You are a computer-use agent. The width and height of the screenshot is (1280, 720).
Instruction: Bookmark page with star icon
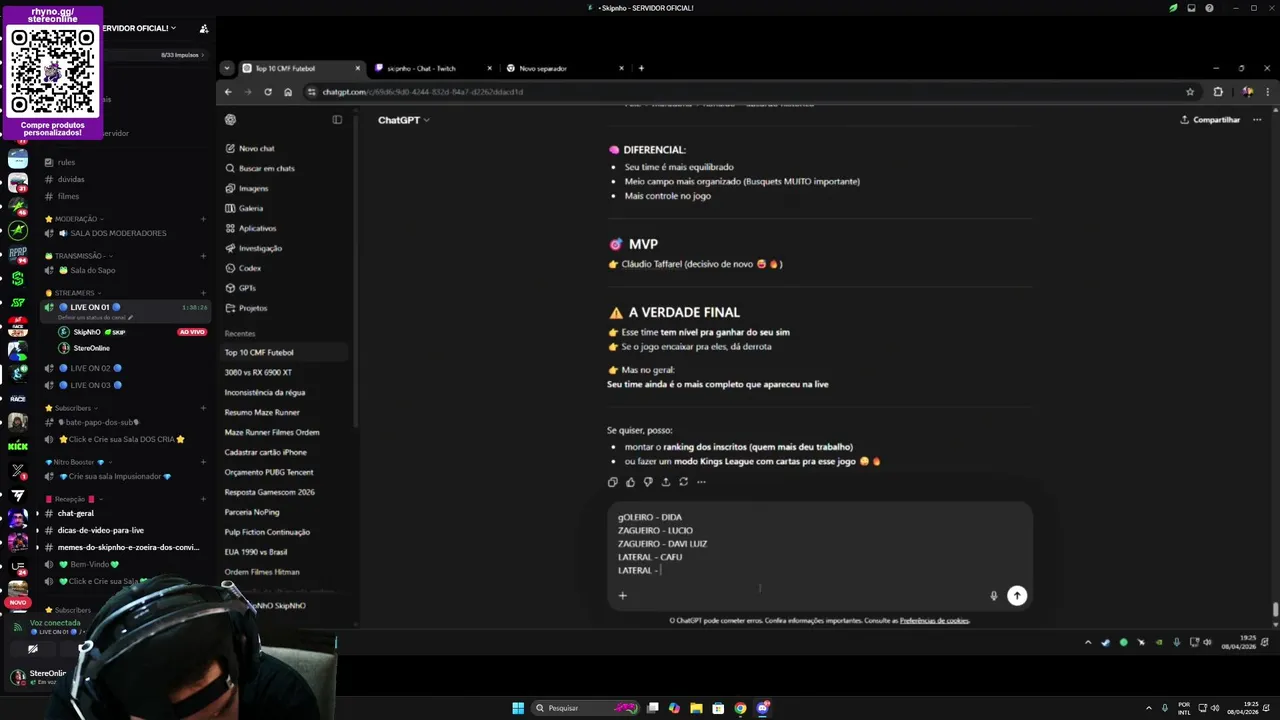pyautogui.click(x=1190, y=92)
